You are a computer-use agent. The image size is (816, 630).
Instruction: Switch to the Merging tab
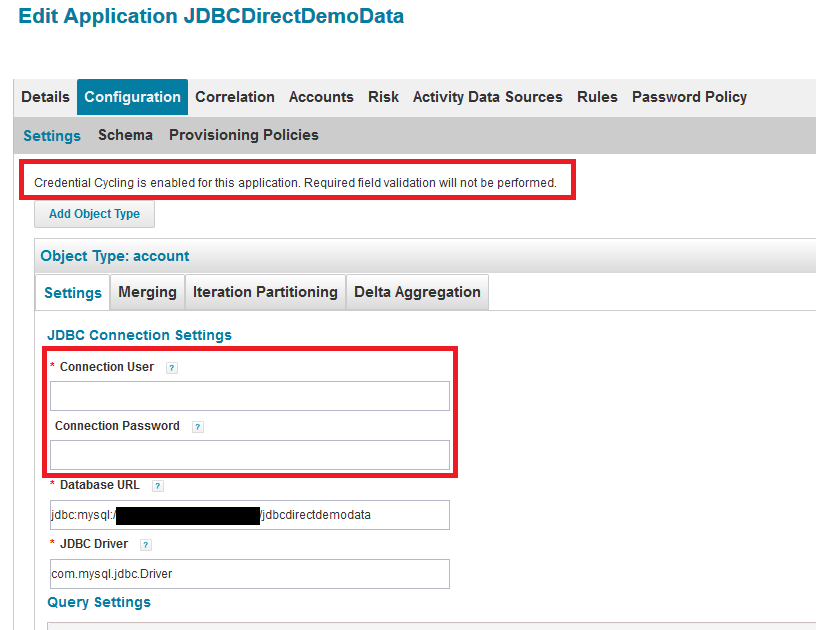147,292
